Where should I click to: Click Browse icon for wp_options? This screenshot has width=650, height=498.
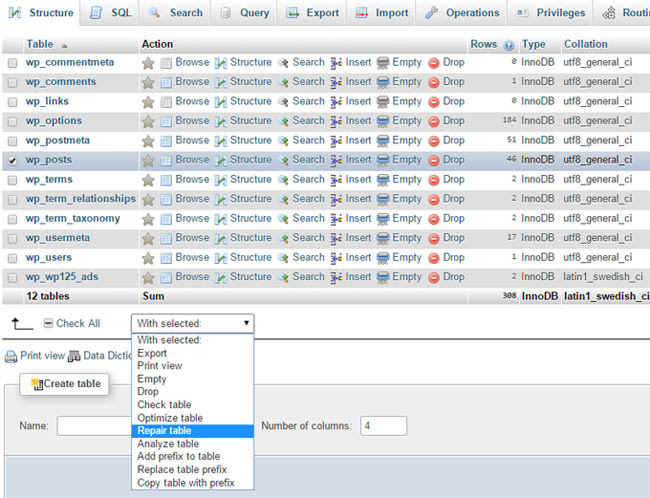point(166,121)
